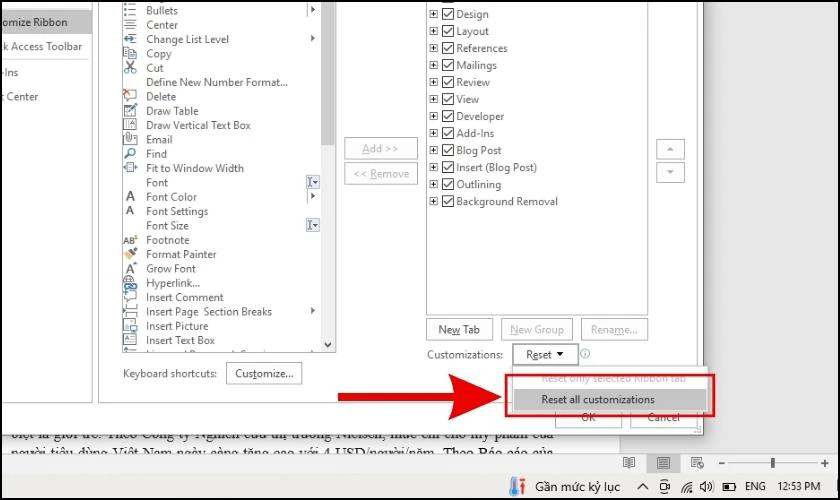Click the Insert Text Box icon

click(x=130, y=340)
